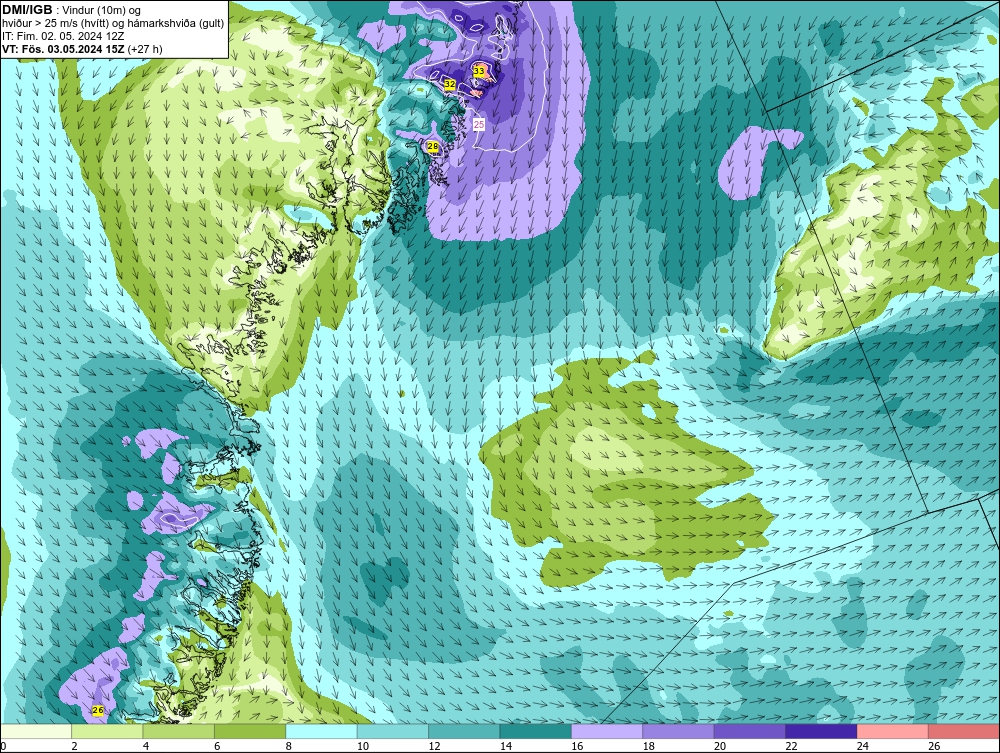Click the legend tick label 26

(934, 746)
